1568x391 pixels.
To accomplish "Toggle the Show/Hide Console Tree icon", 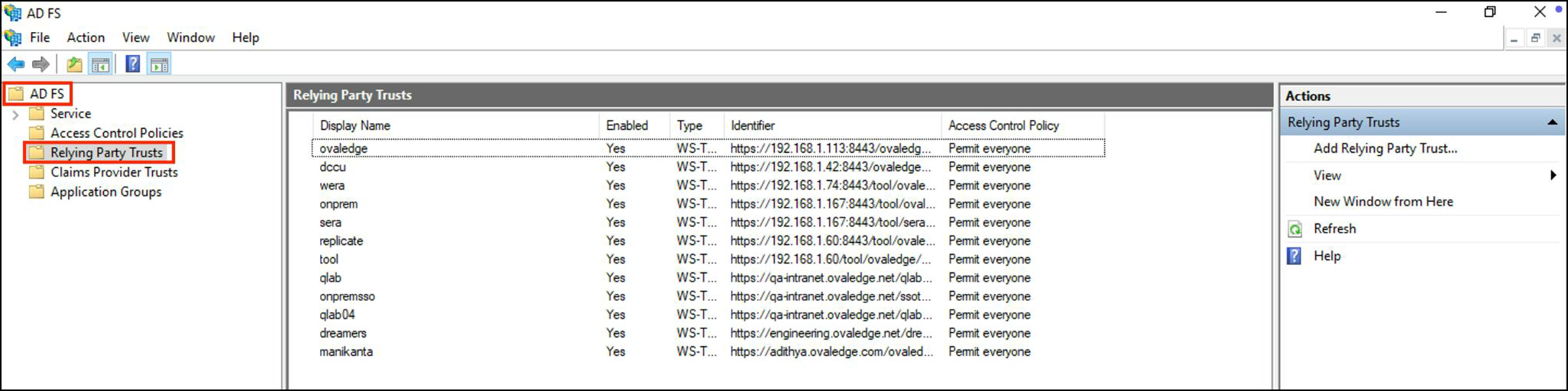I will click(x=100, y=65).
